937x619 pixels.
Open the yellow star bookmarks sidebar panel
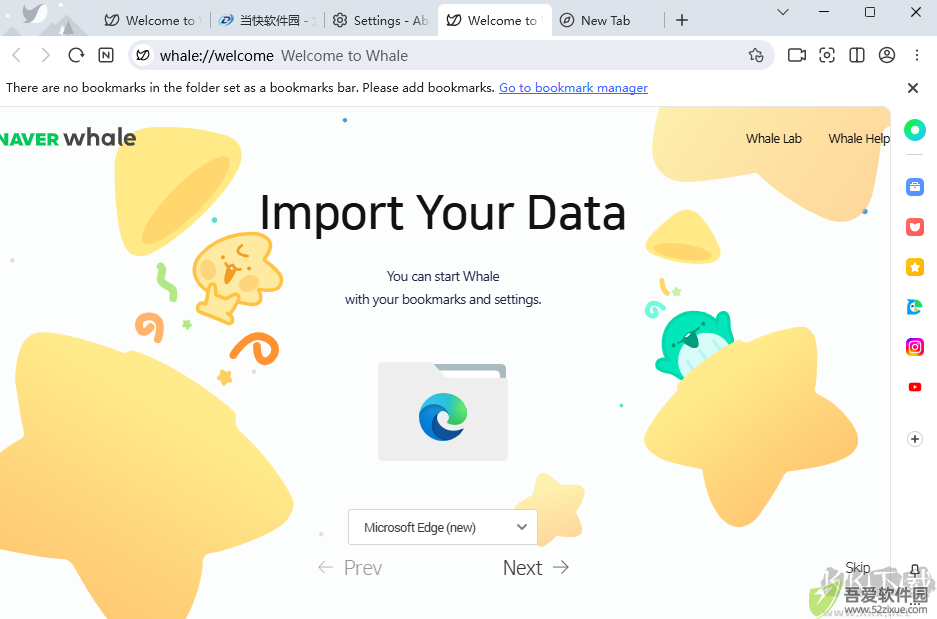(914, 267)
